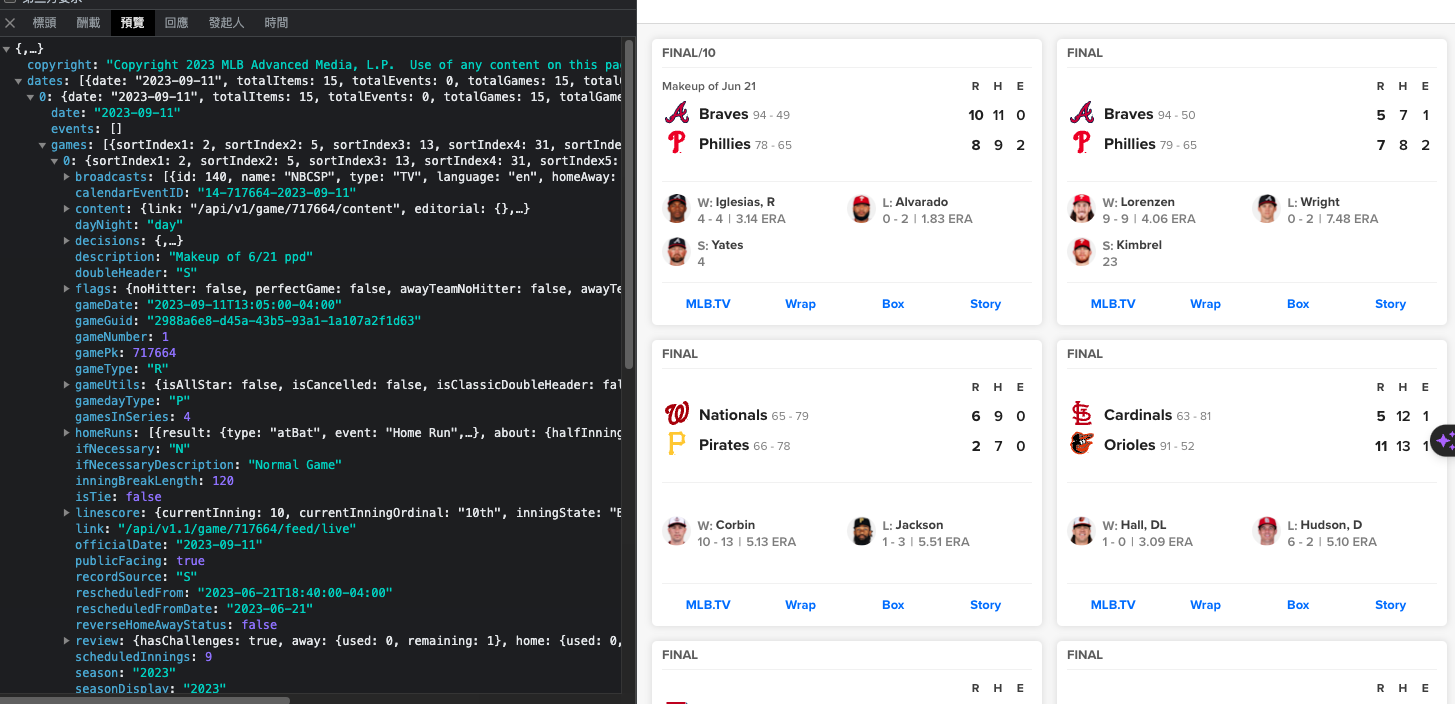This screenshot has width=1455, height=704.
Task: Expand the review object node
Action: point(67,641)
